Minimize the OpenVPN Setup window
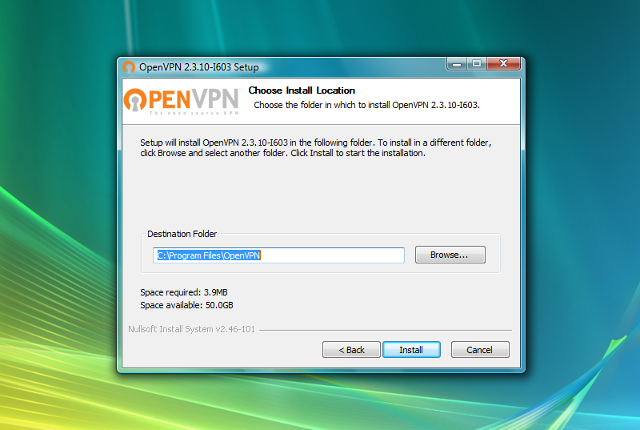The height and width of the screenshot is (430, 640). (x=457, y=64)
